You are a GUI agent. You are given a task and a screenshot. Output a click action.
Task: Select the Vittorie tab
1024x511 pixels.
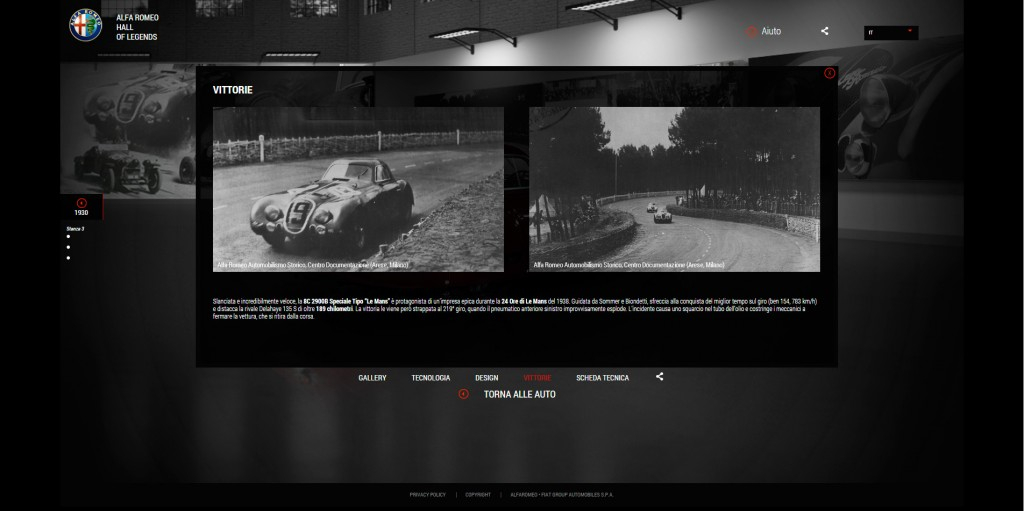tap(537, 378)
